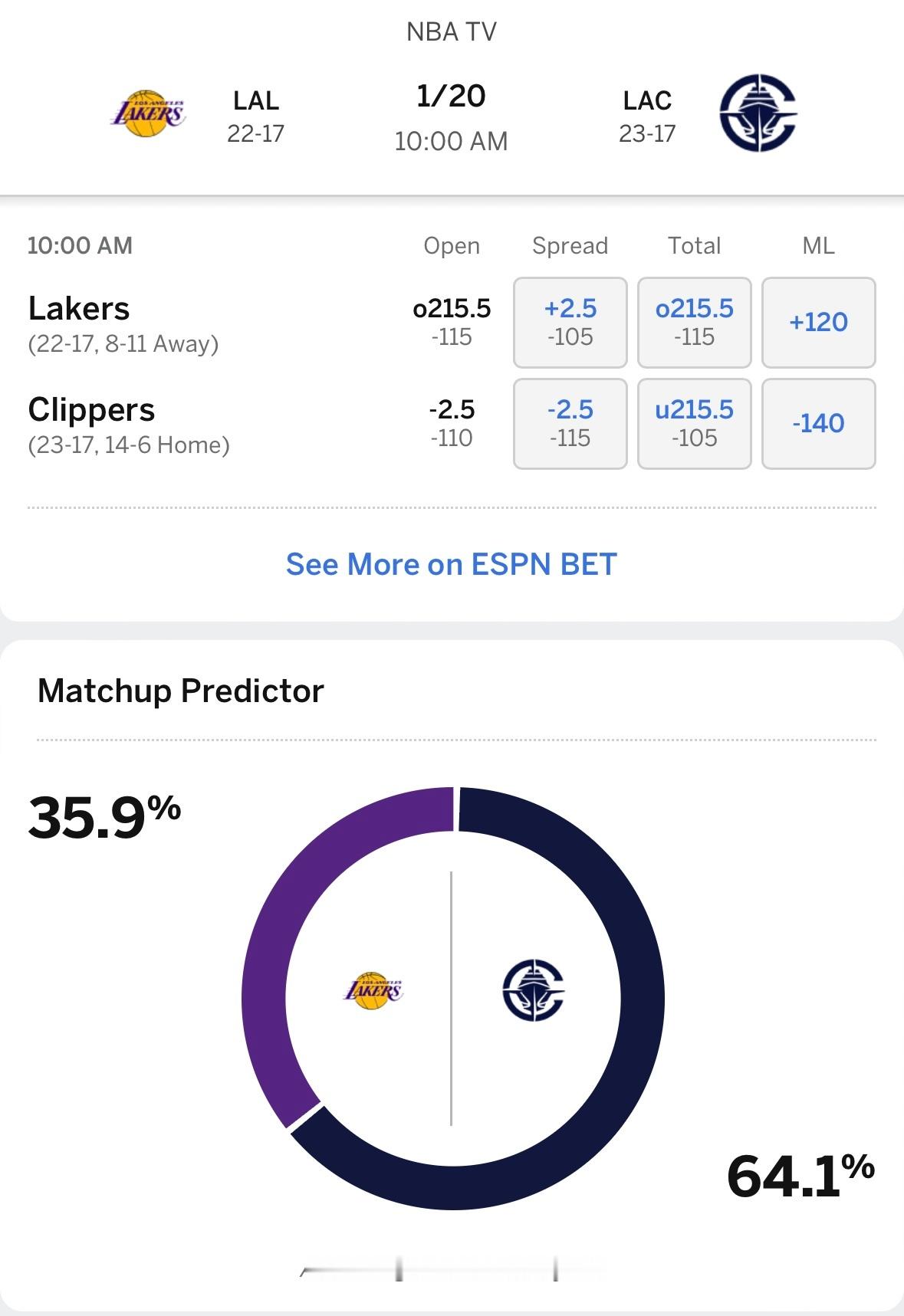904x1316 pixels.
Task: Choose the under u215.5 total bet
Action: 695,423
